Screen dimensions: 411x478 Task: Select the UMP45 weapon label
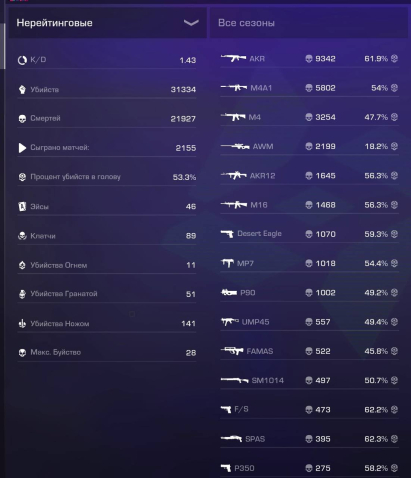(x=255, y=322)
